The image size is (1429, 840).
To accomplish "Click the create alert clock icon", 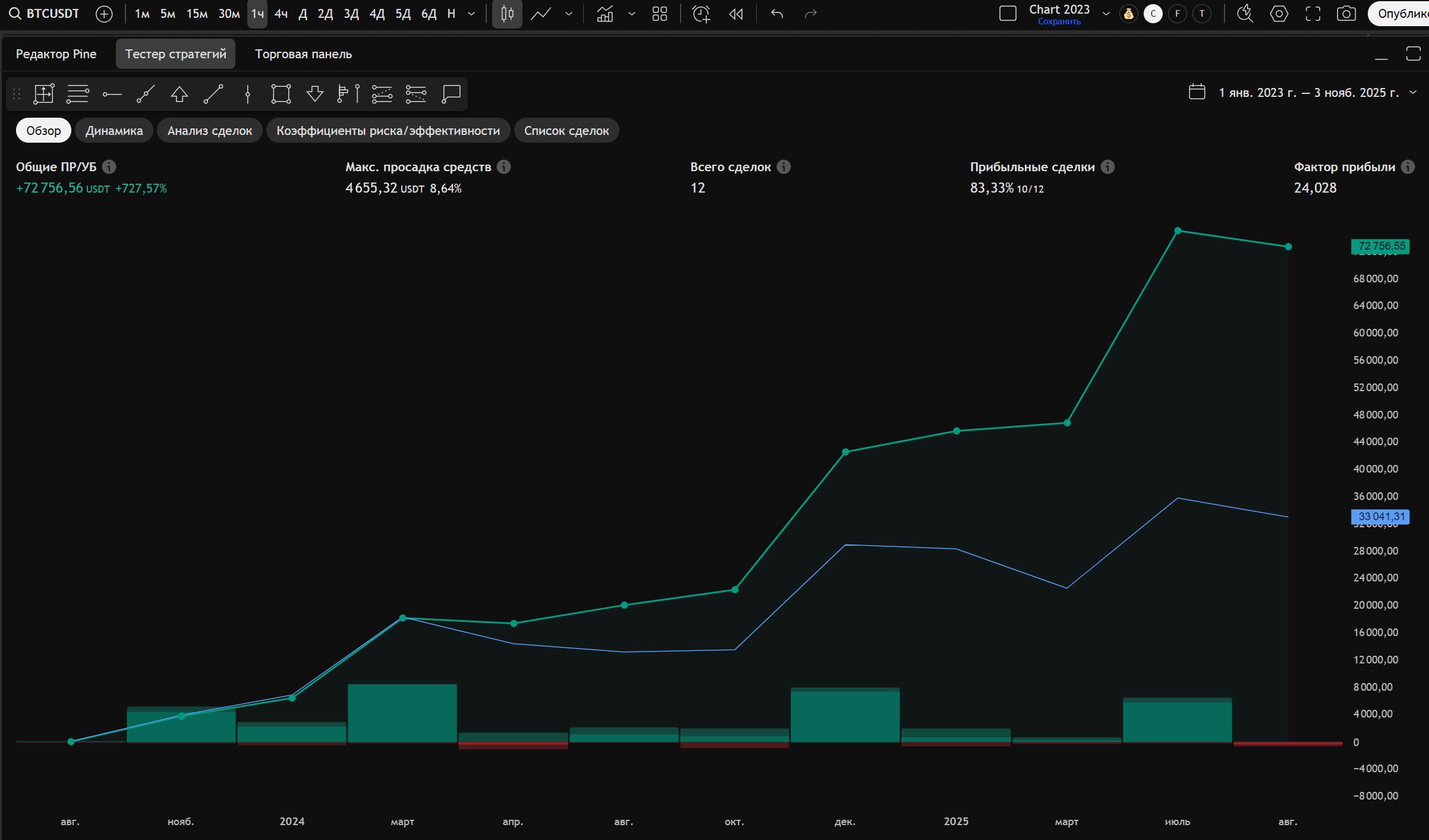I will tap(701, 14).
